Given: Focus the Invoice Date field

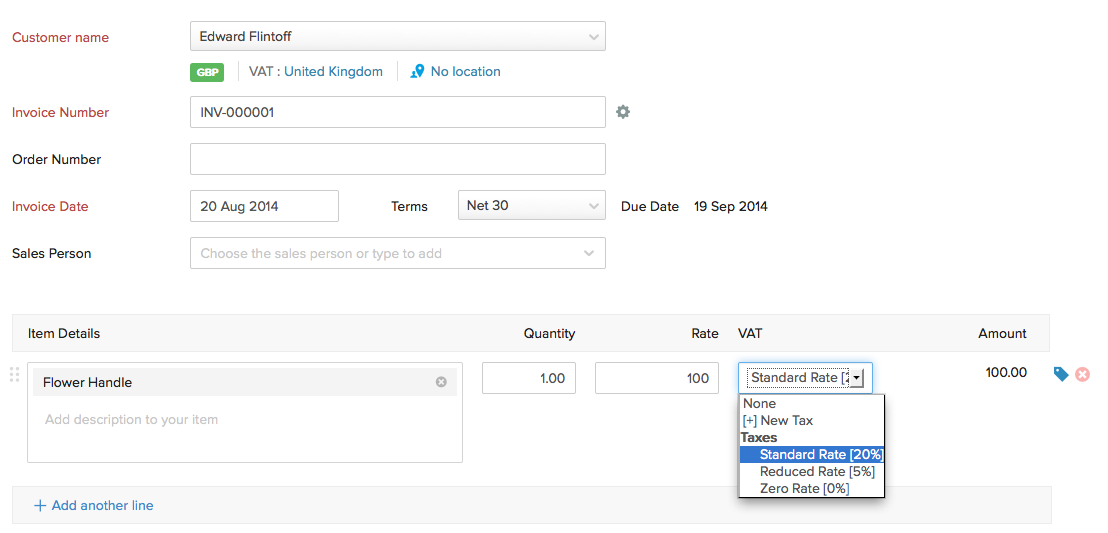Looking at the screenshot, I should click(264, 206).
